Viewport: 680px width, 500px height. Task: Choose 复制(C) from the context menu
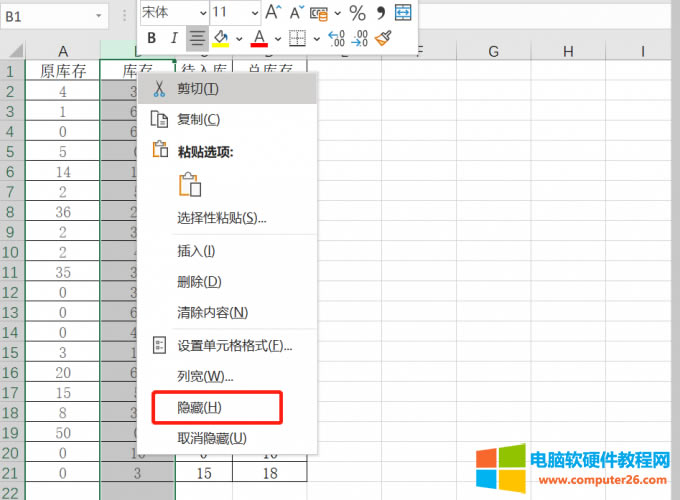227,119
